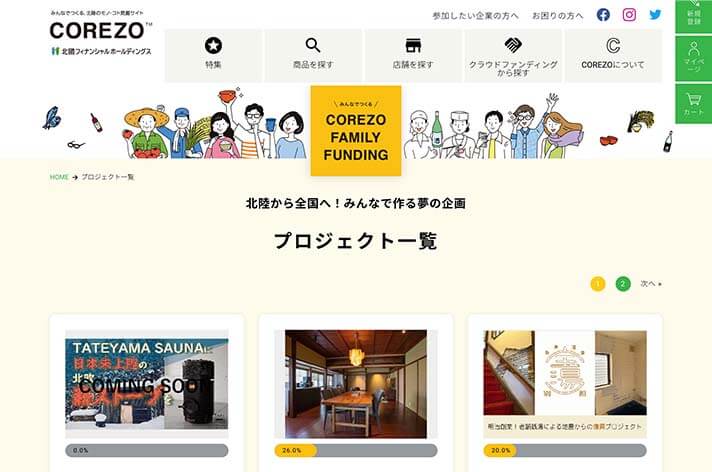The width and height of the screenshot is (712, 472).
Task: Click the 商品を探す magnifier icon
Action: 313,45
